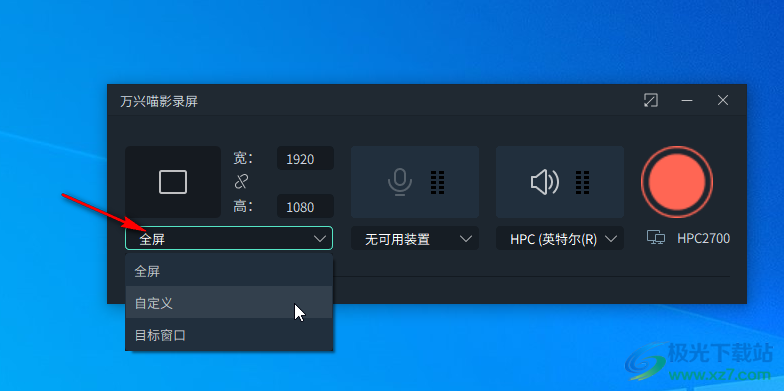Toggle the system speaker audio icon
The image size is (784, 391).
click(544, 182)
